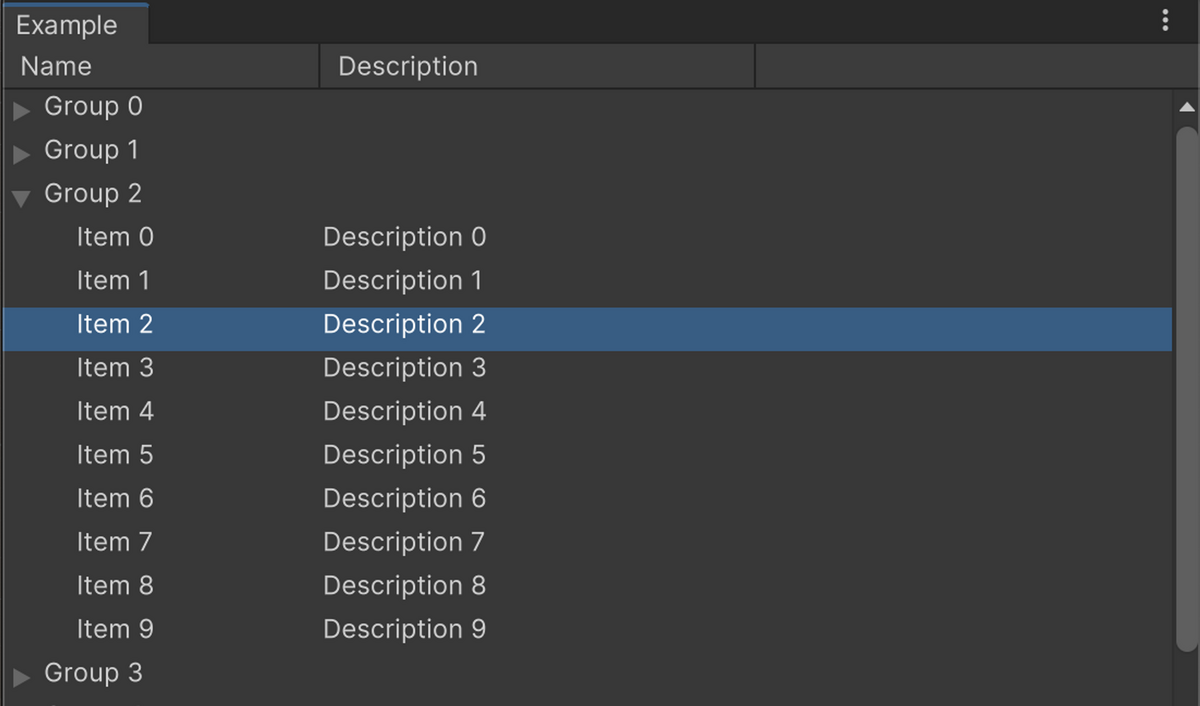Click the Group 0 disclosure triangle

(x=21, y=106)
